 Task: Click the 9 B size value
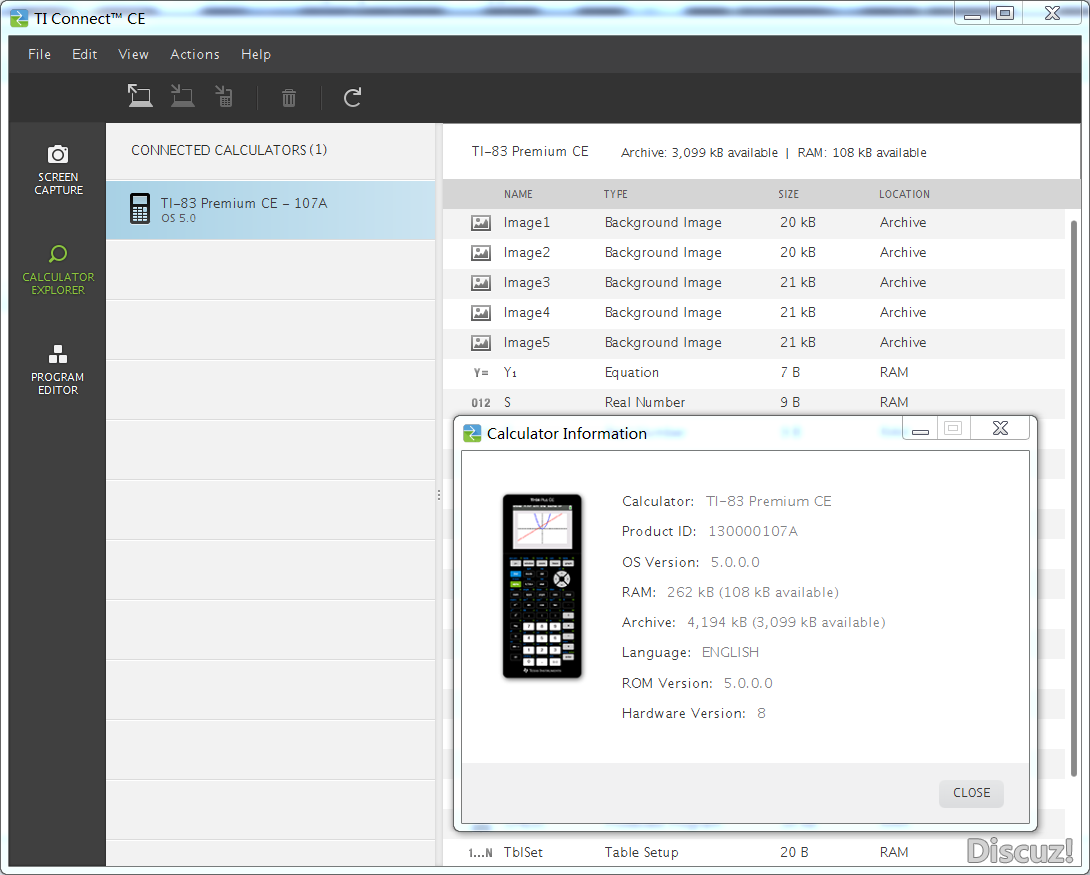coord(790,402)
